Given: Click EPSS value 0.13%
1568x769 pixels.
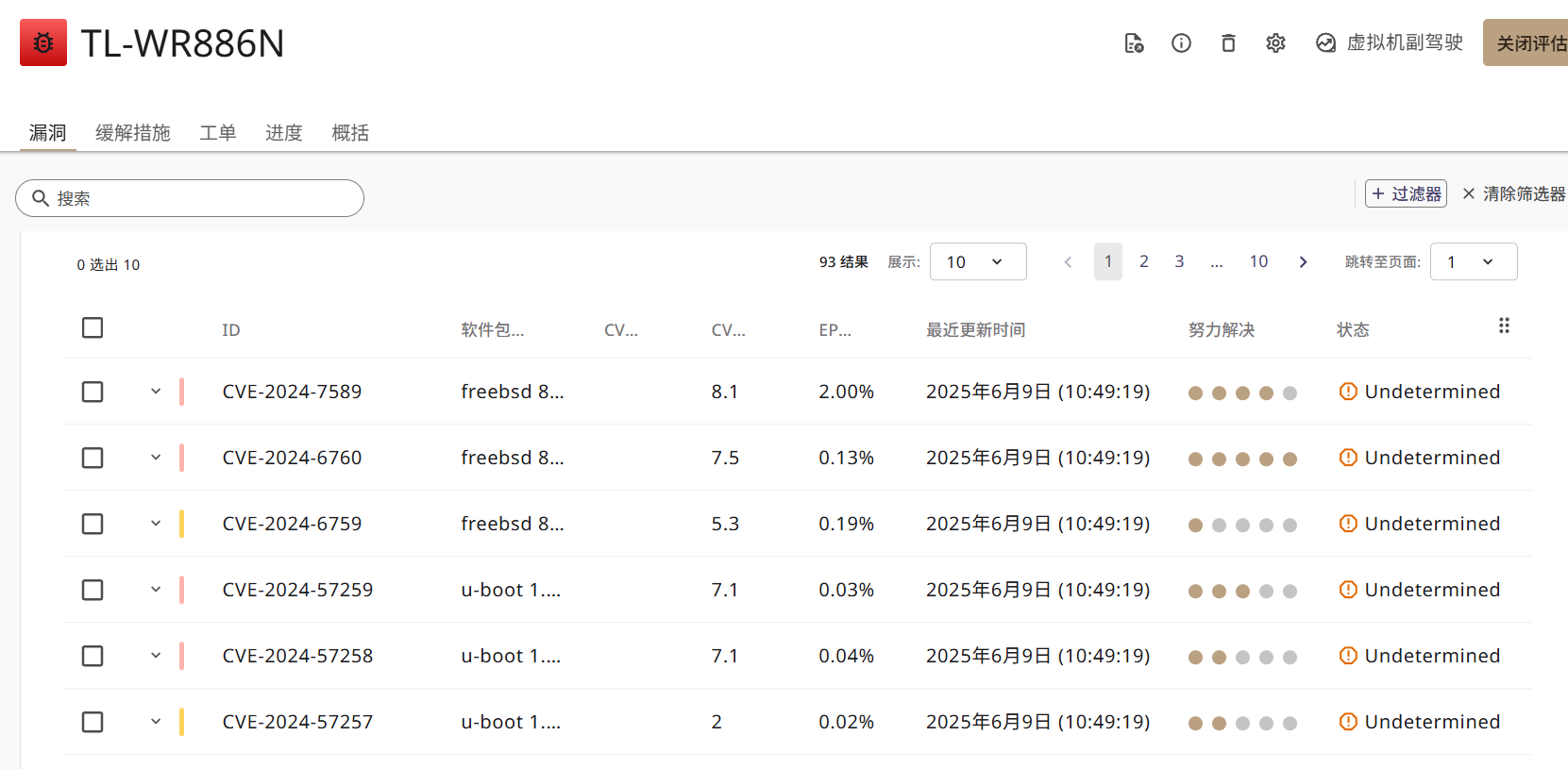Looking at the screenshot, I should coord(846,458).
